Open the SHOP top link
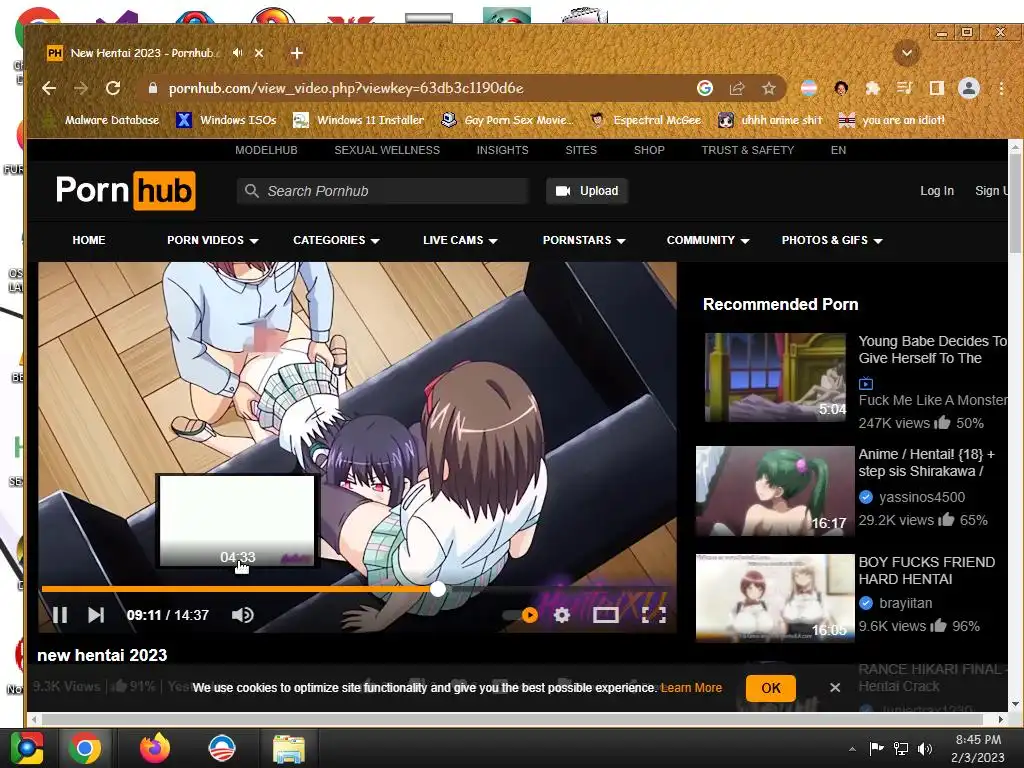 click(x=649, y=150)
